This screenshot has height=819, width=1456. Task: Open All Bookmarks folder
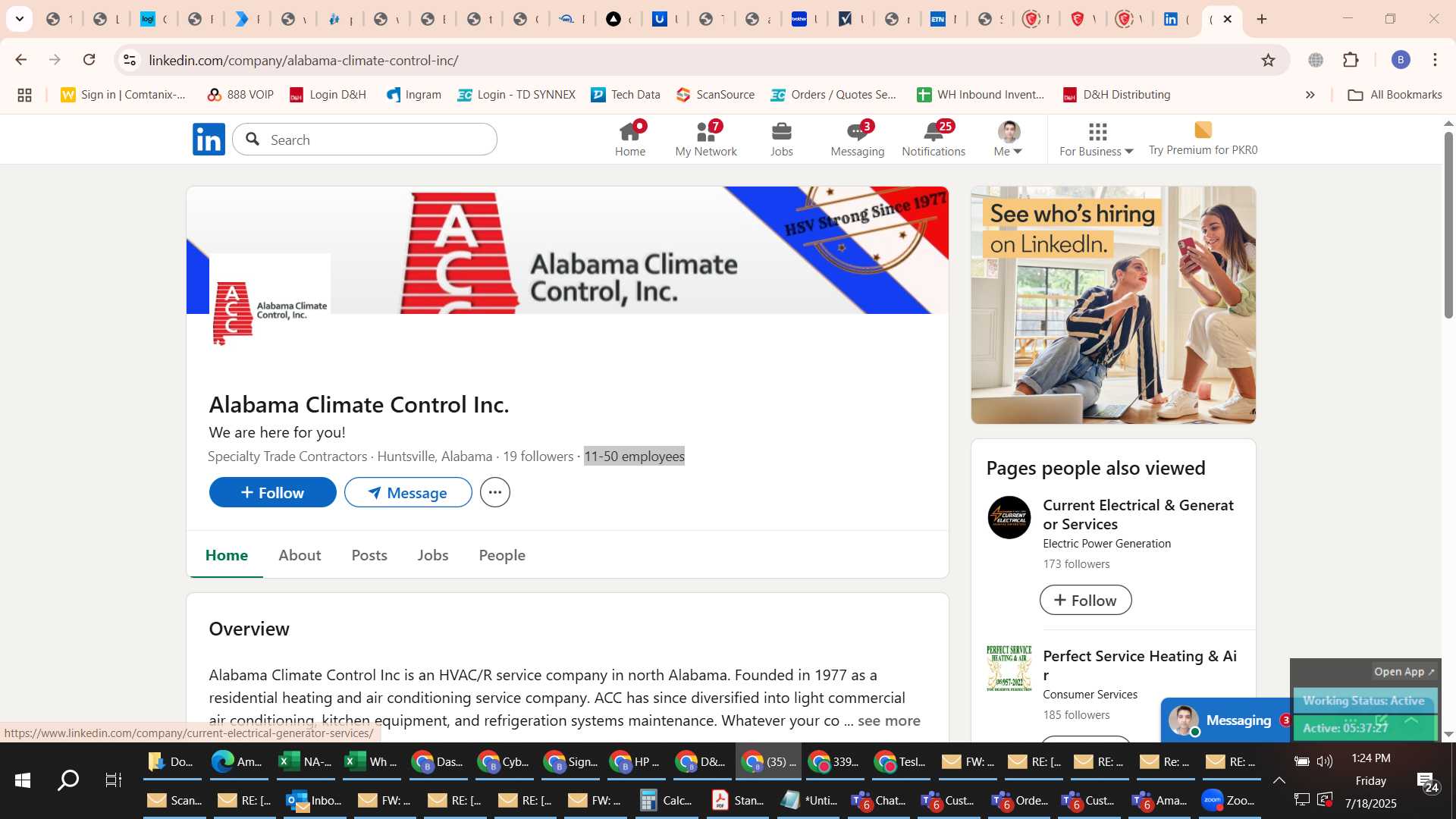click(x=1395, y=95)
